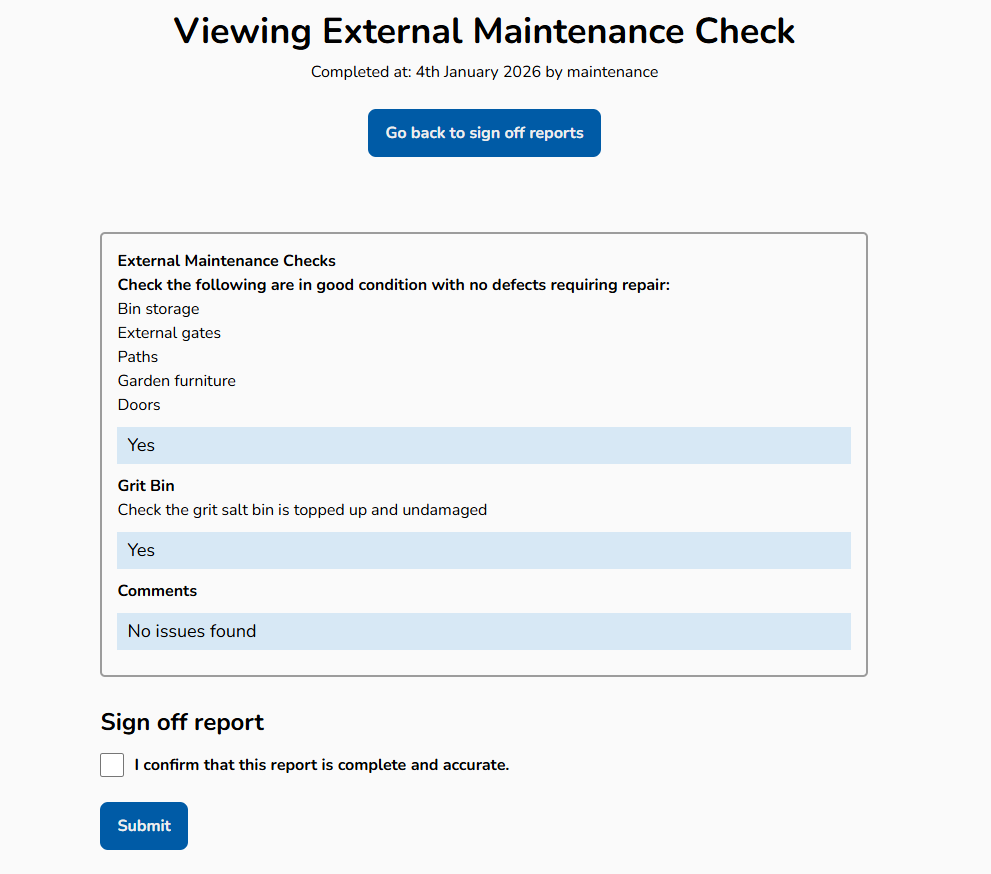Click the completion date text line

tap(484, 72)
